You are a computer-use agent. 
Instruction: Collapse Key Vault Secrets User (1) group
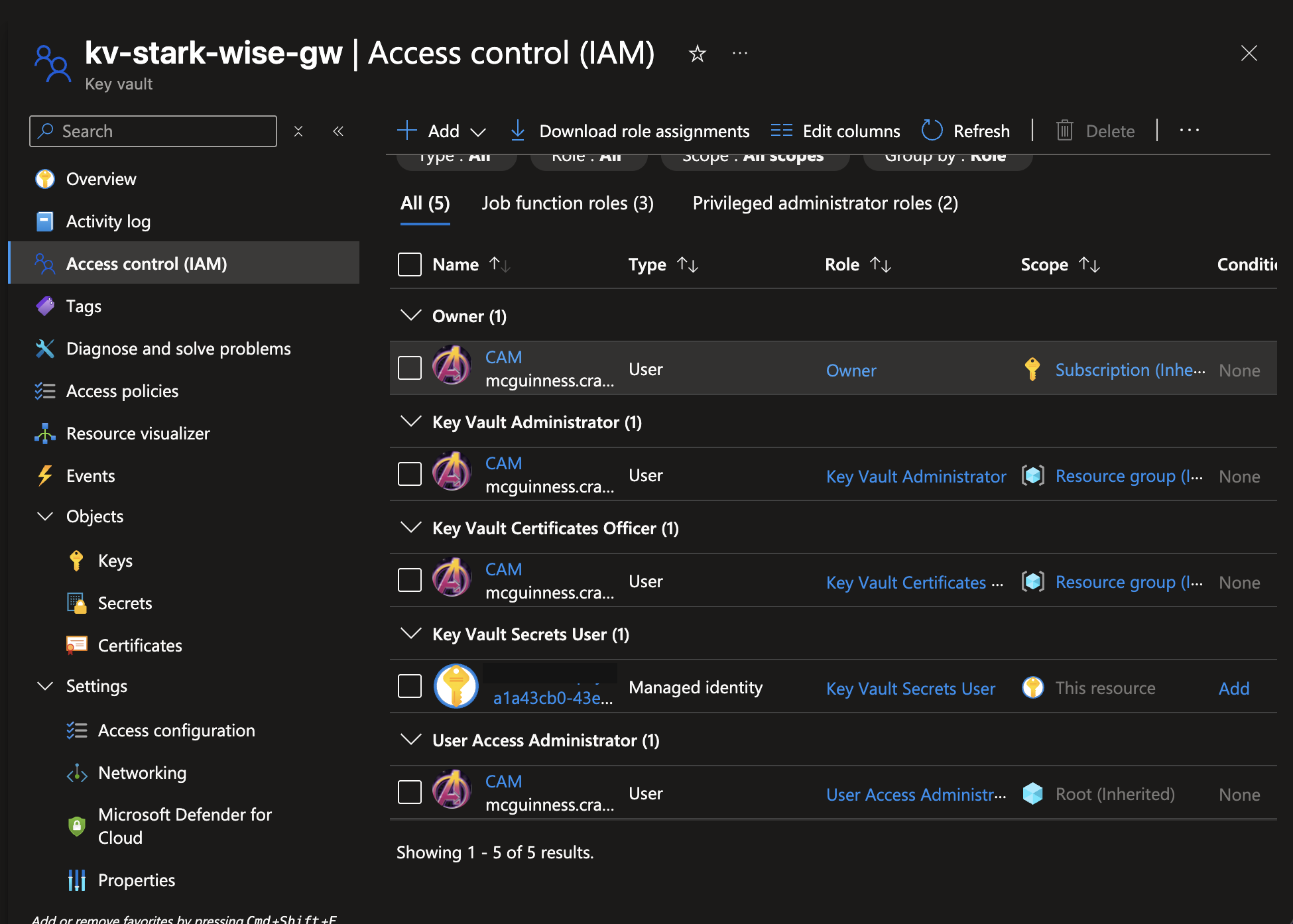[x=412, y=634]
